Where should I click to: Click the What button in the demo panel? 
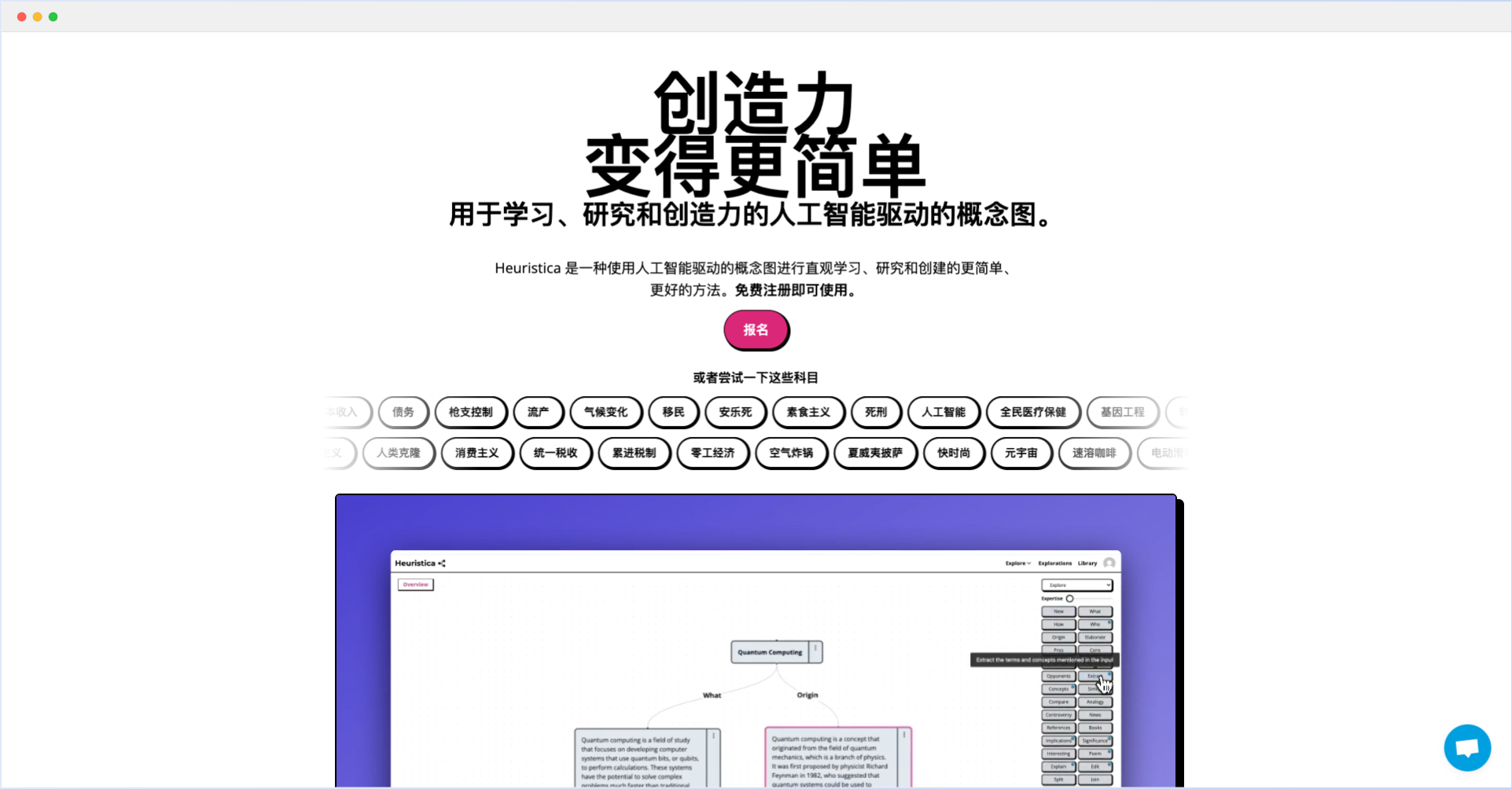pyautogui.click(x=1094, y=611)
